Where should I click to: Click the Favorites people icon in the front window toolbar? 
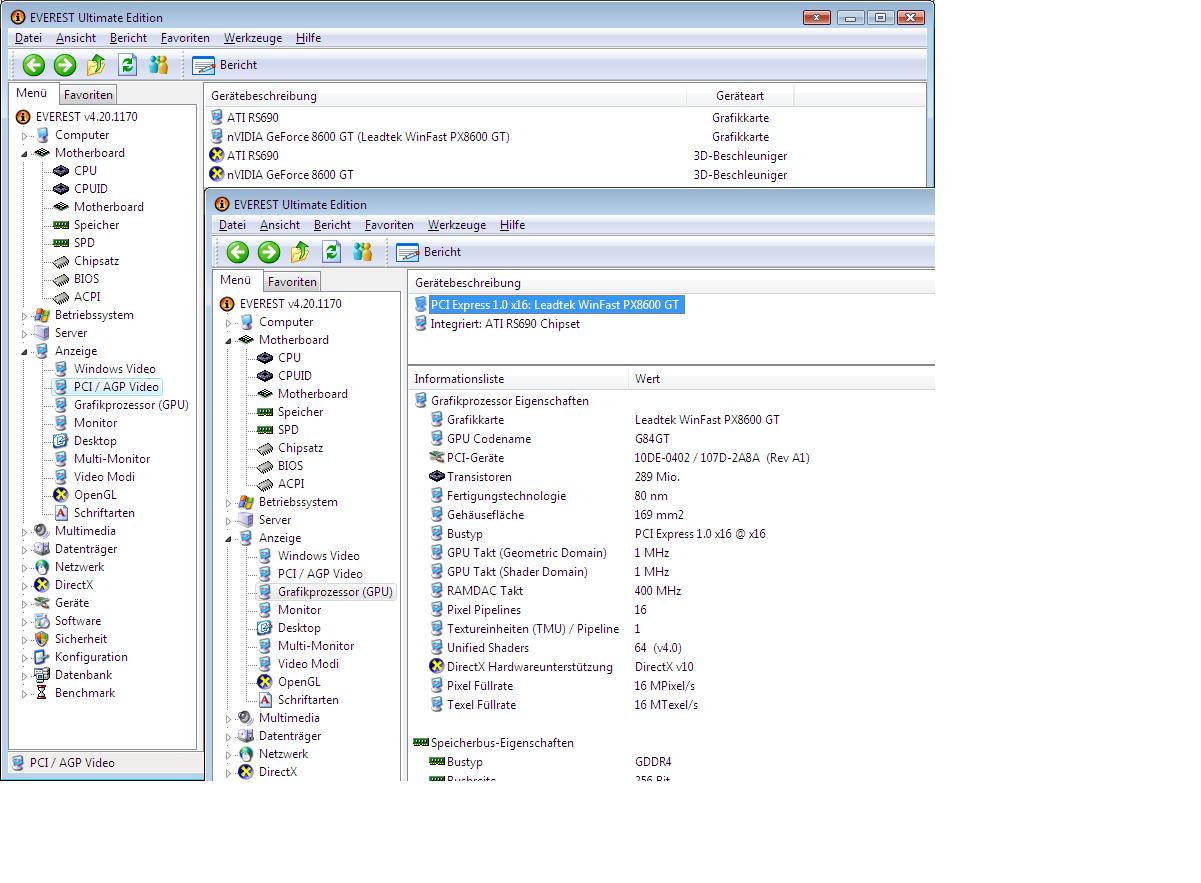tap(362, 252)
